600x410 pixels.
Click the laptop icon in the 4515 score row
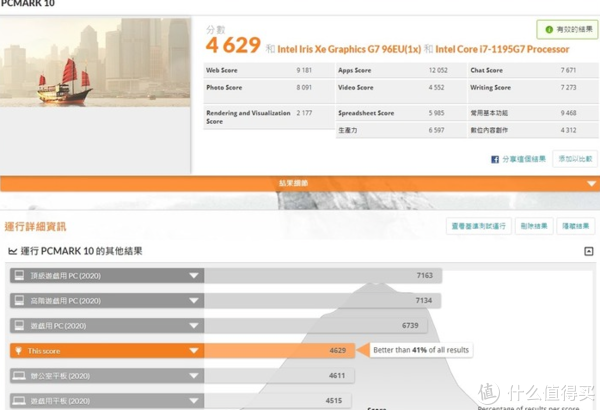point(19,400)
